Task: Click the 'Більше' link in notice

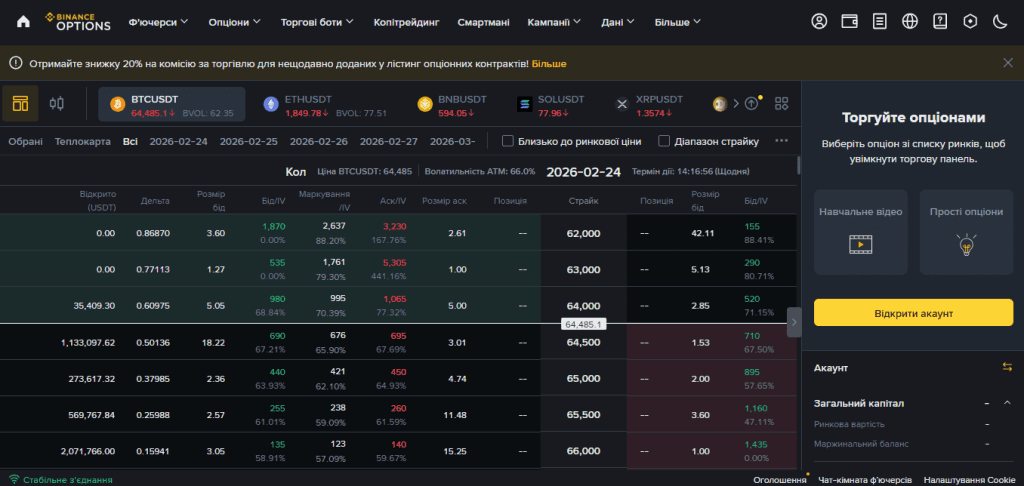Action: click(x=549, y=64)
